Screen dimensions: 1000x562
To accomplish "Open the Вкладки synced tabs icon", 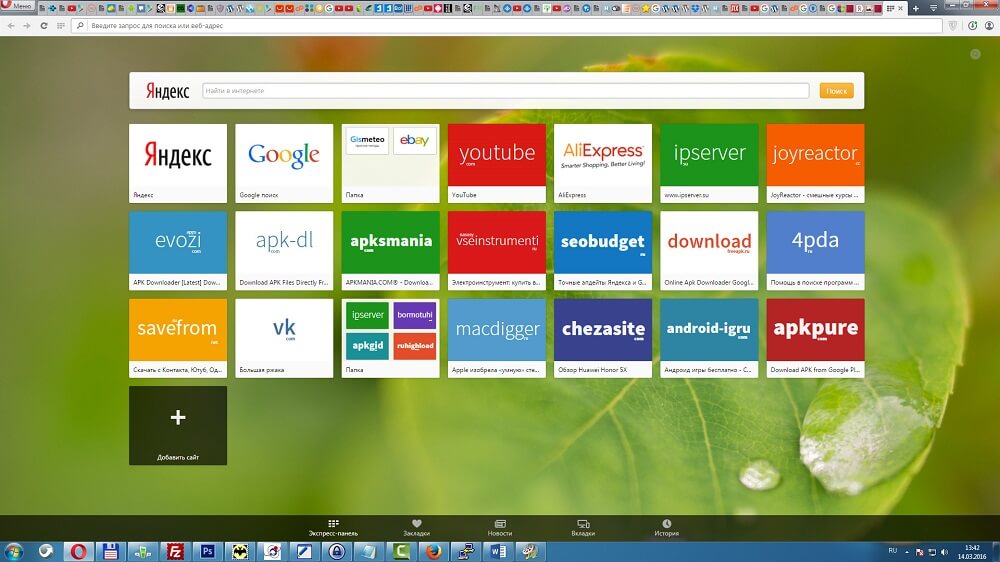I will tap(583, 527).
